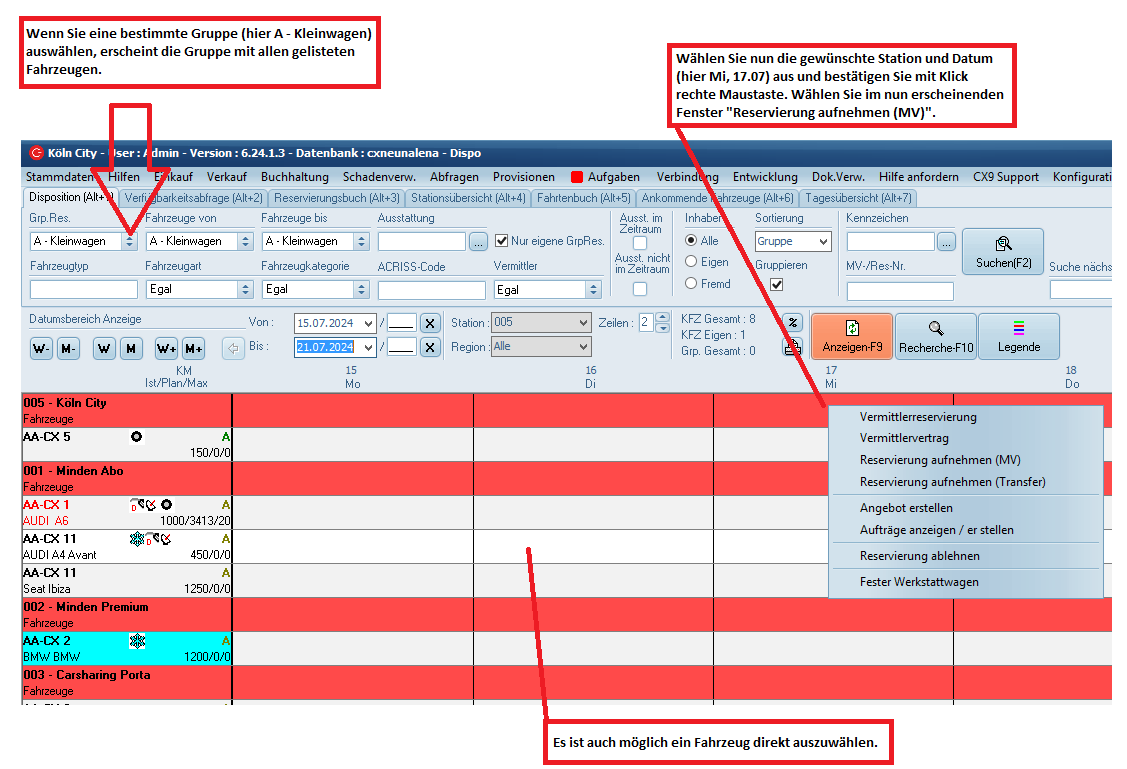Uncheck Nur eigene GrpRes. checkbox
Viewport: 1127px width, 769px height.
pos(502,241)
